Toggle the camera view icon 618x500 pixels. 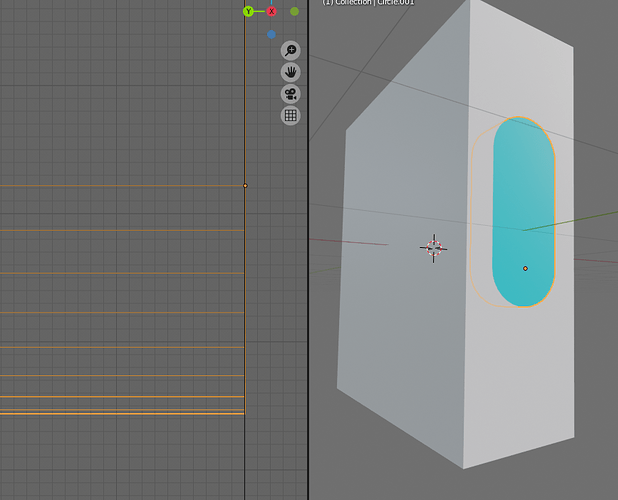pyautogui.click(x=290, y=94)
